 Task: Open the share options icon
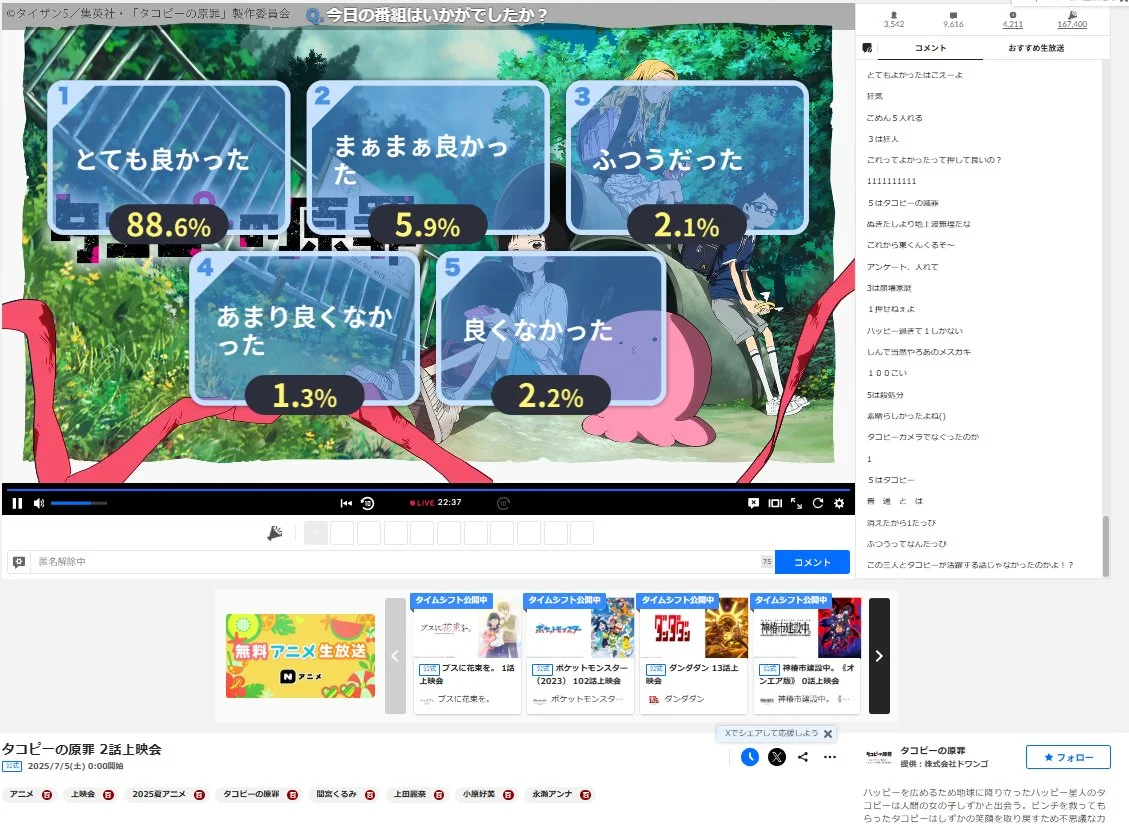tap(803, 757)
